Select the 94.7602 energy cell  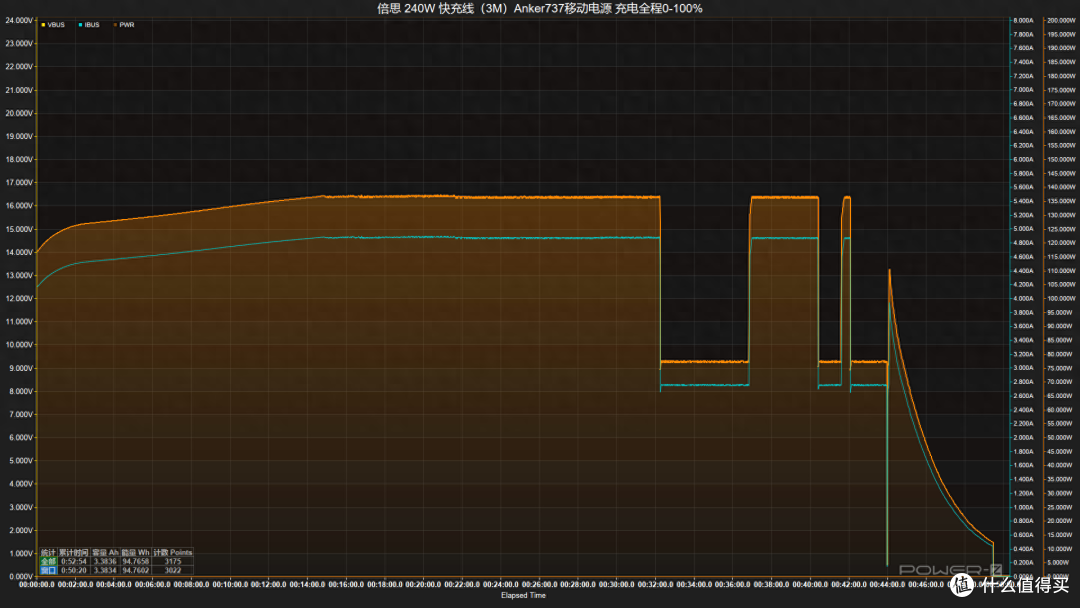point(136,570)
